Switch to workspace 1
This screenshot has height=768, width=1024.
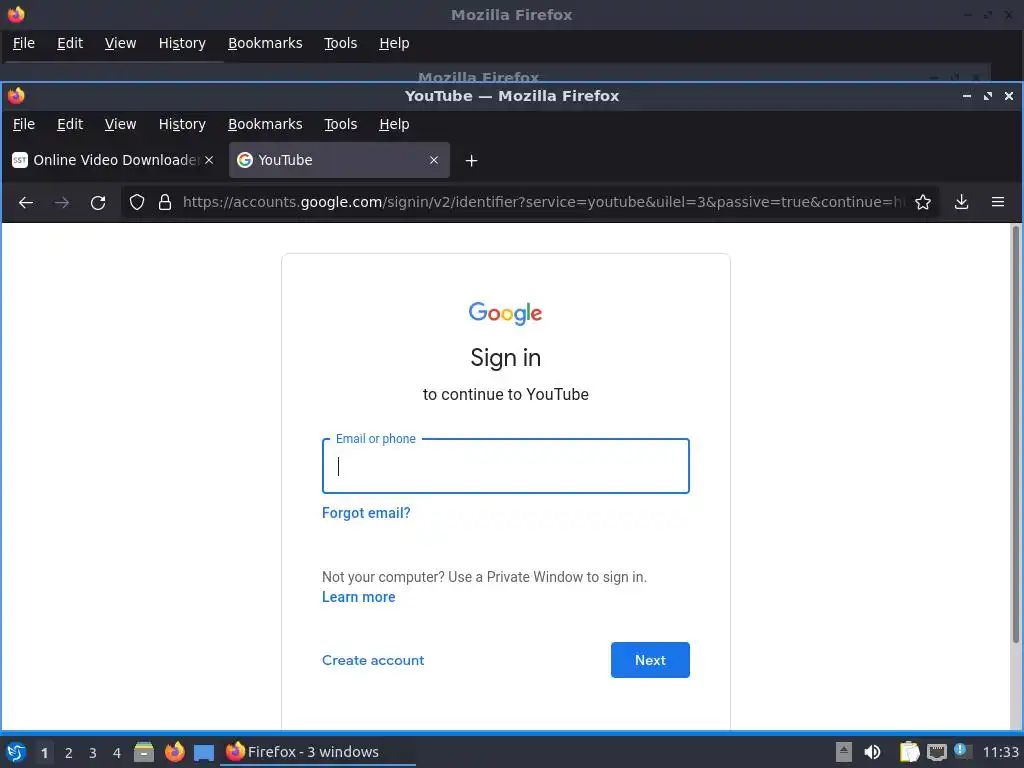click(44, 752)
